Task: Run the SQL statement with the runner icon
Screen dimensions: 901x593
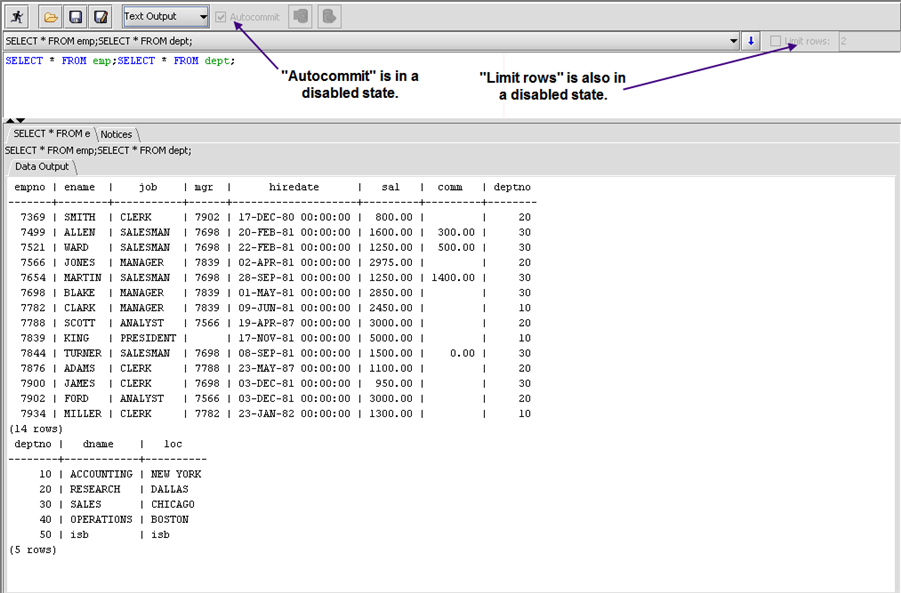Action: click(x=17, y=17)
